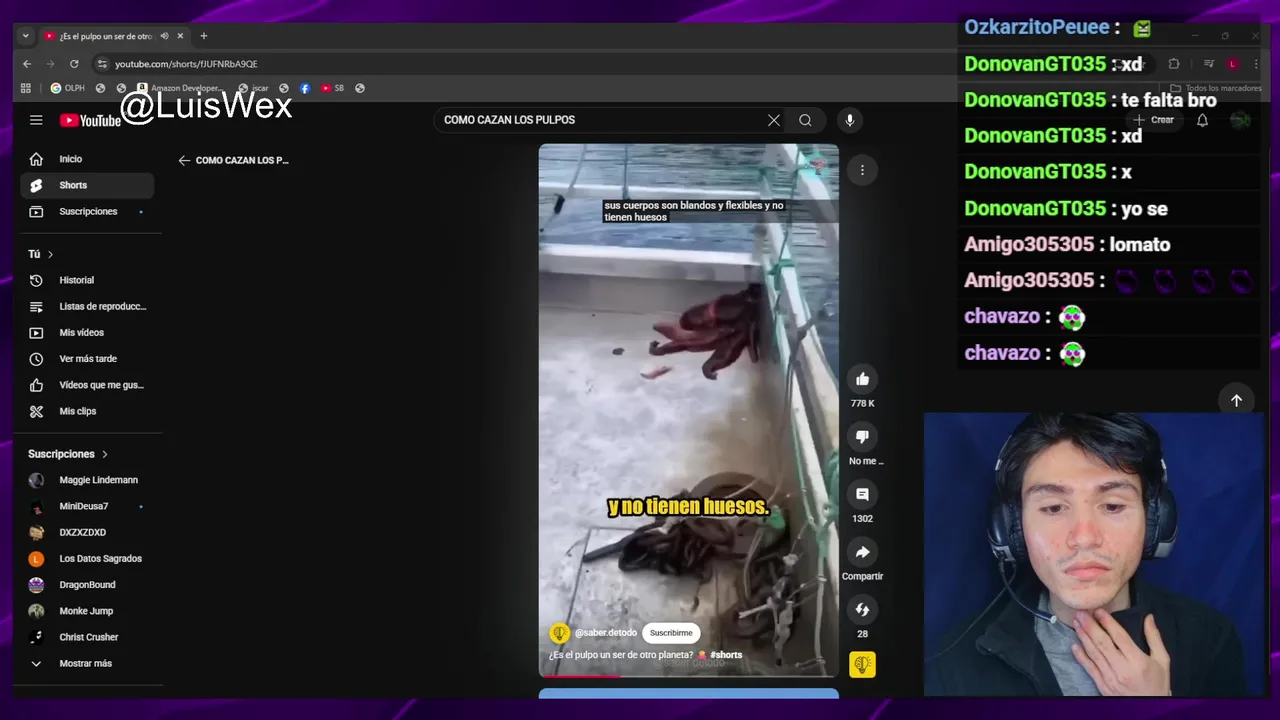This screenshot has height=720, width=1280.
Task: Open a new browser tab
Action: (204, 36)
